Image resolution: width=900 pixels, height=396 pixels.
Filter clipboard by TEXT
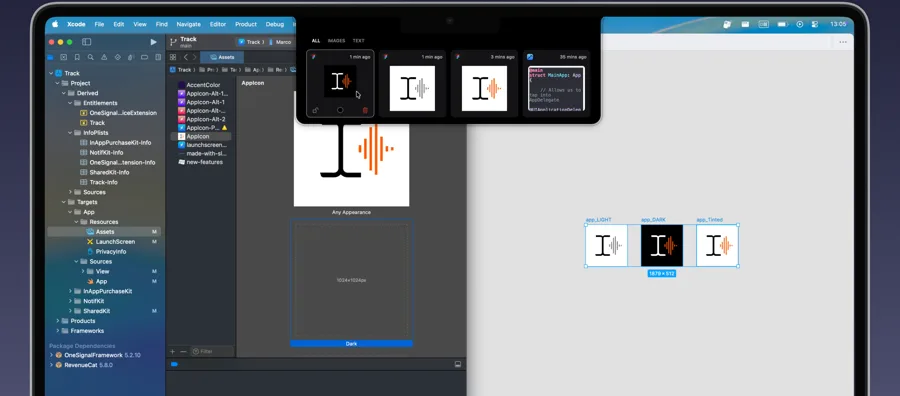pyautogui.click(x=358, y=41)
